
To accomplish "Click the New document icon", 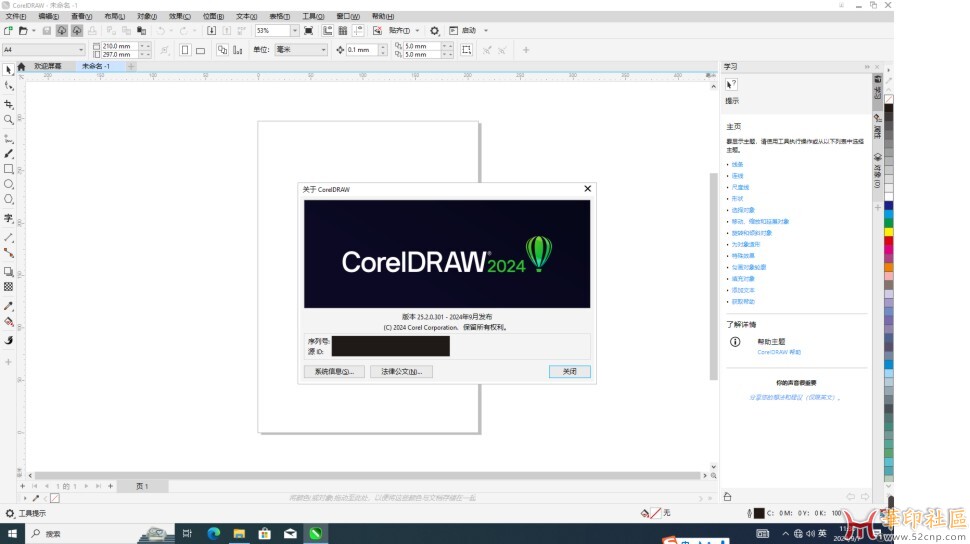I will [x=8, y=30].
